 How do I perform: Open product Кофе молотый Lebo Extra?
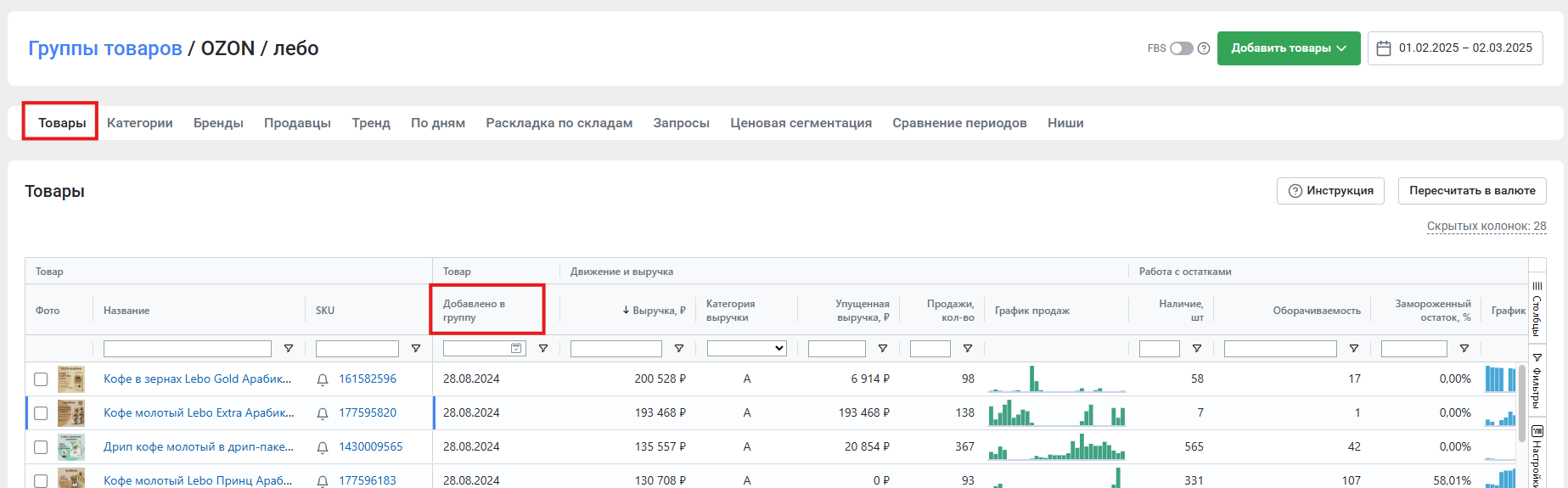(199, 413)
